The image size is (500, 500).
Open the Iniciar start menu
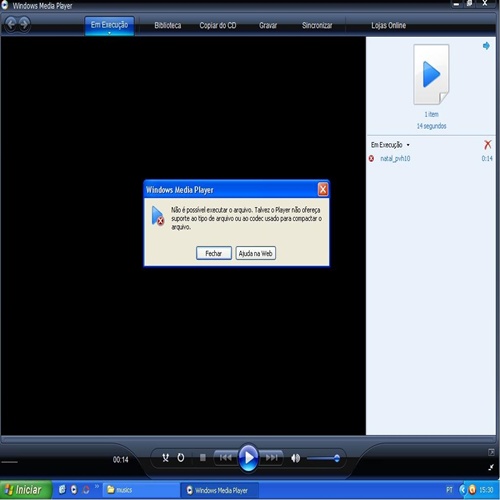pyautogui.click(x=26, y=490)
